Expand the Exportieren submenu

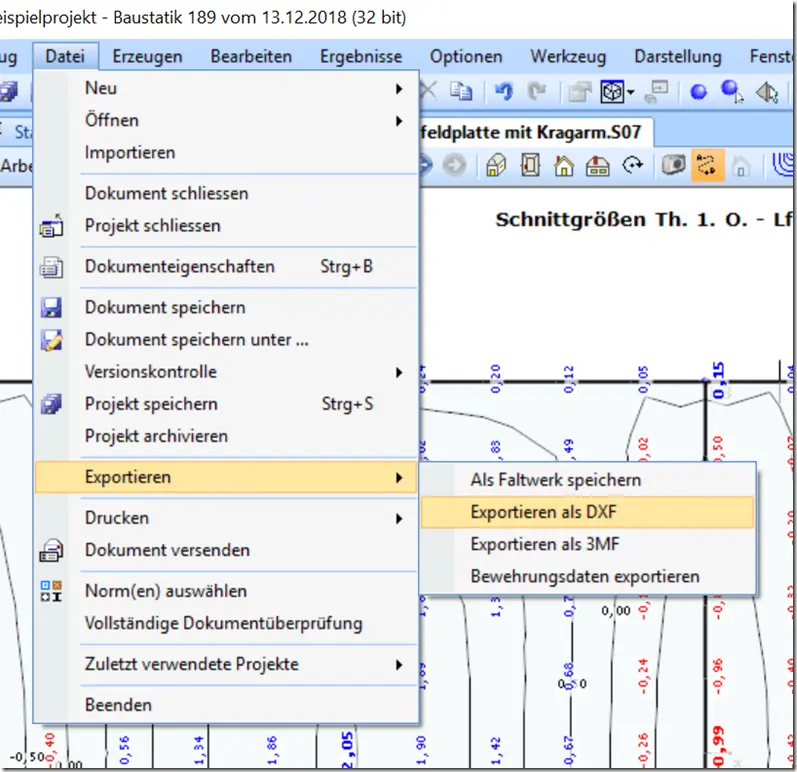[x=227, y=477]
